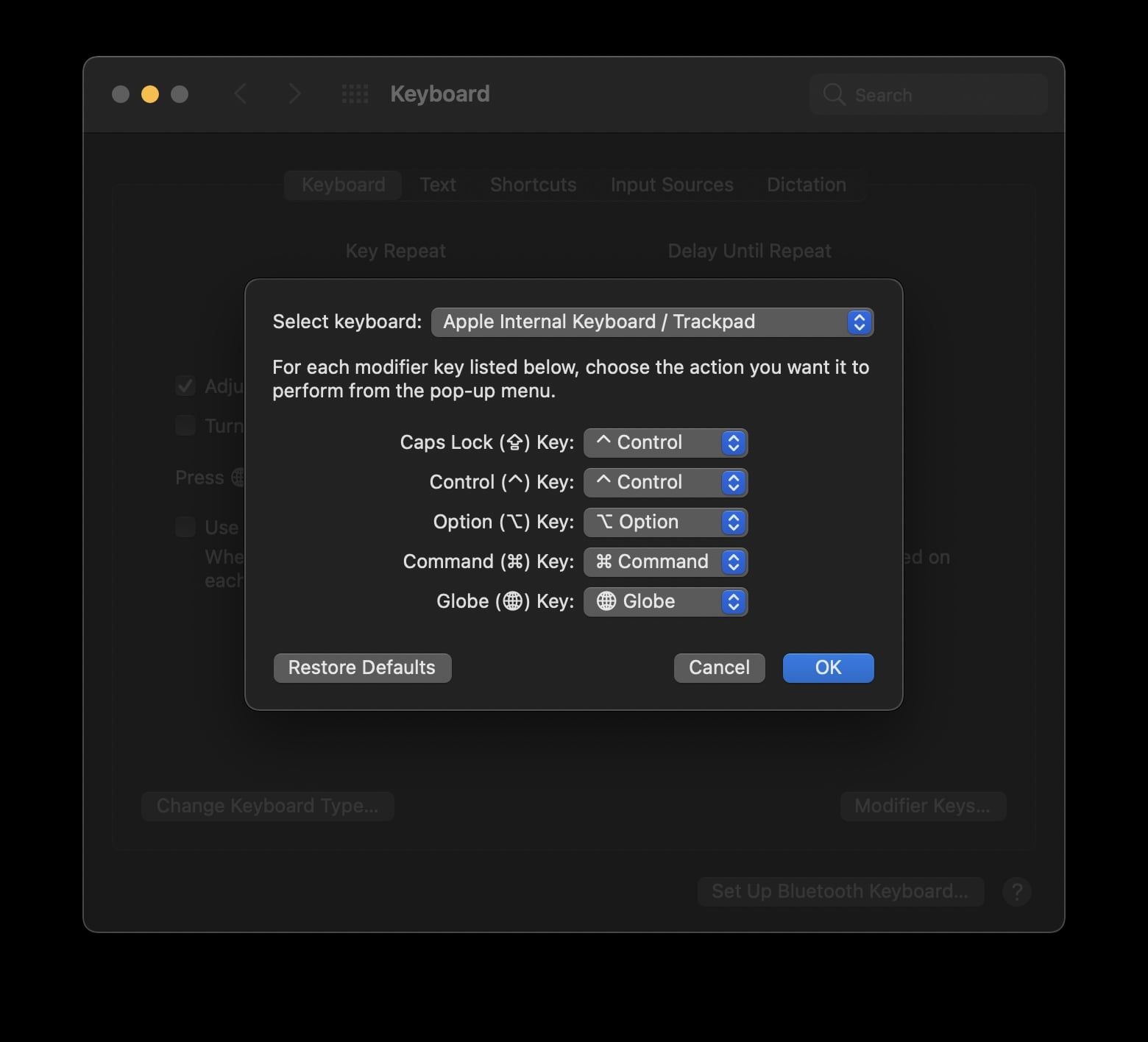The image size is (1148, 1042).
Task: Click the Show All grid icon
Action: (x=355, y=93)
